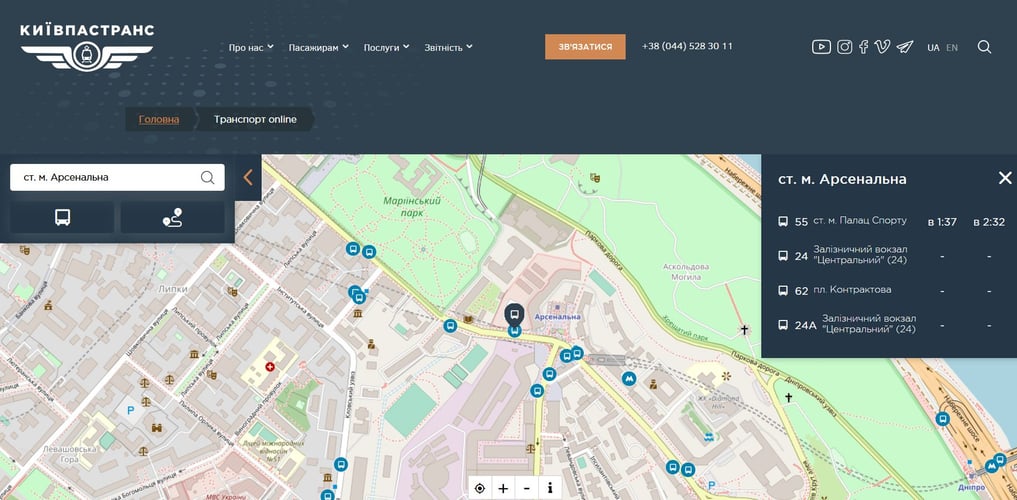Show map info via the 'i' button
Screen dimensions: 1017x500
(550, 488)
